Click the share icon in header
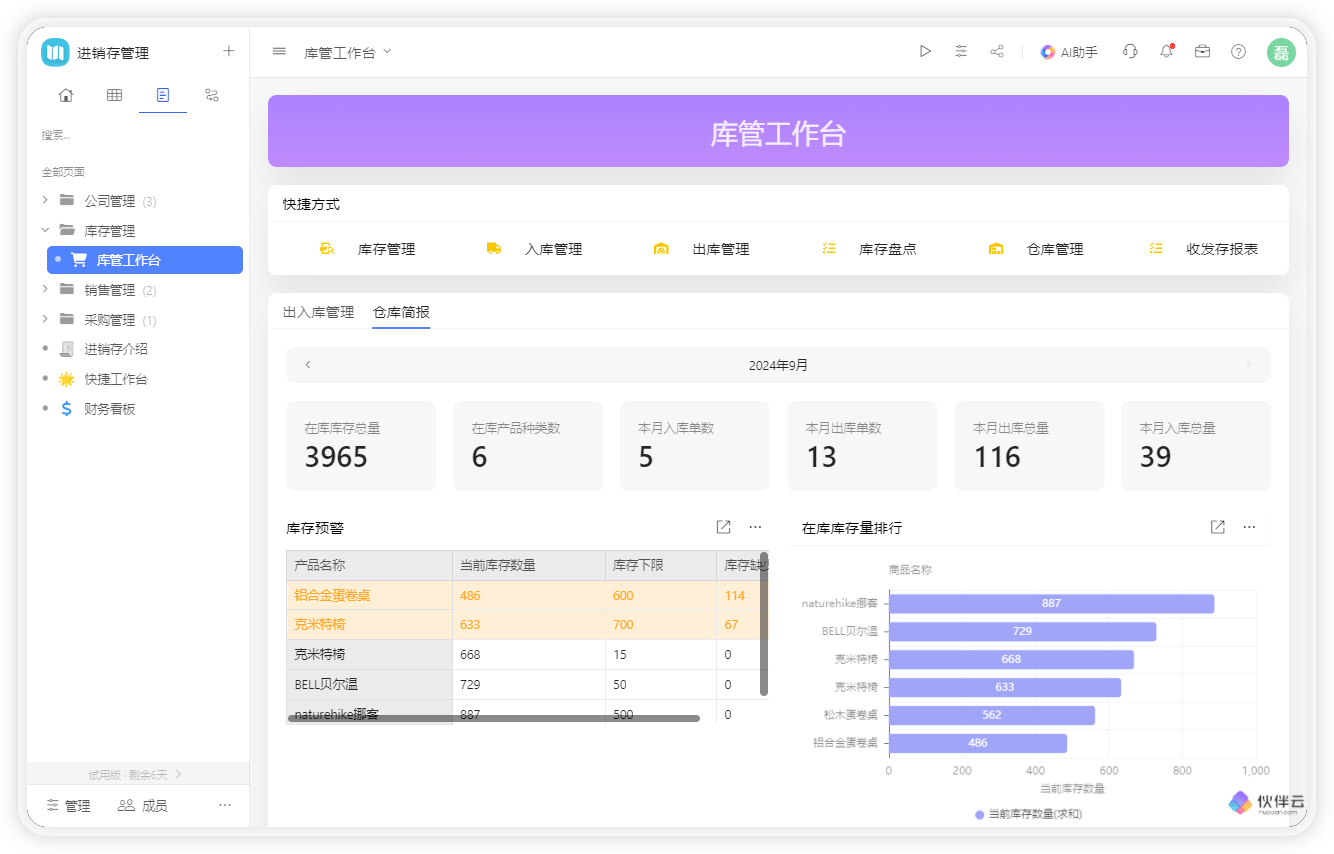The width and height of the screenshot is (1334, 854). pos(997,51)
